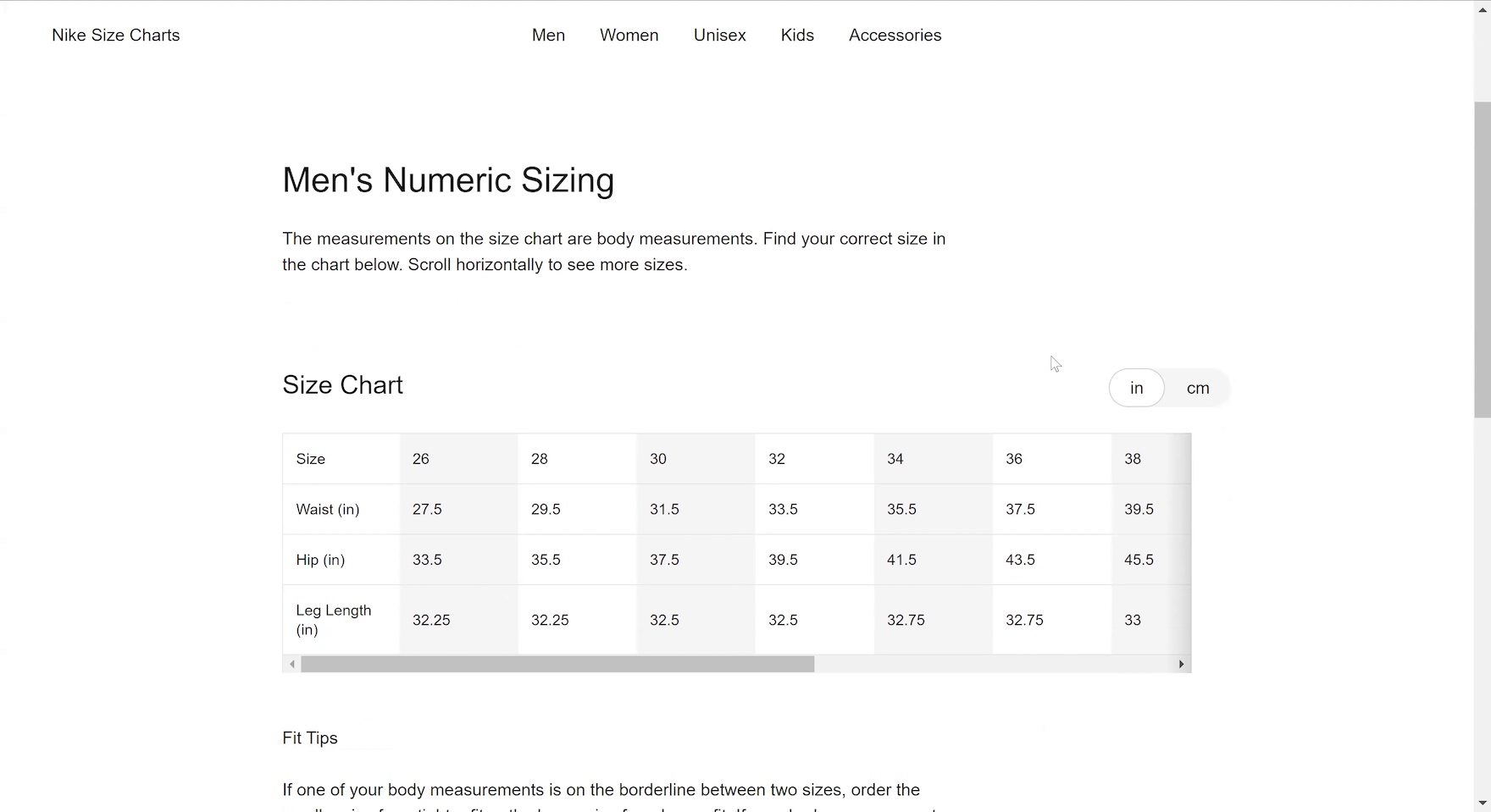Select the Unisex navigation item

[x=719, y=35]
